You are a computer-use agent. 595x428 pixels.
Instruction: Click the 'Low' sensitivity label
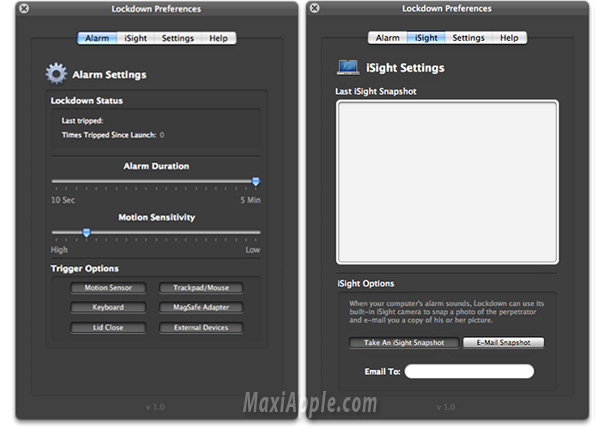253,250
